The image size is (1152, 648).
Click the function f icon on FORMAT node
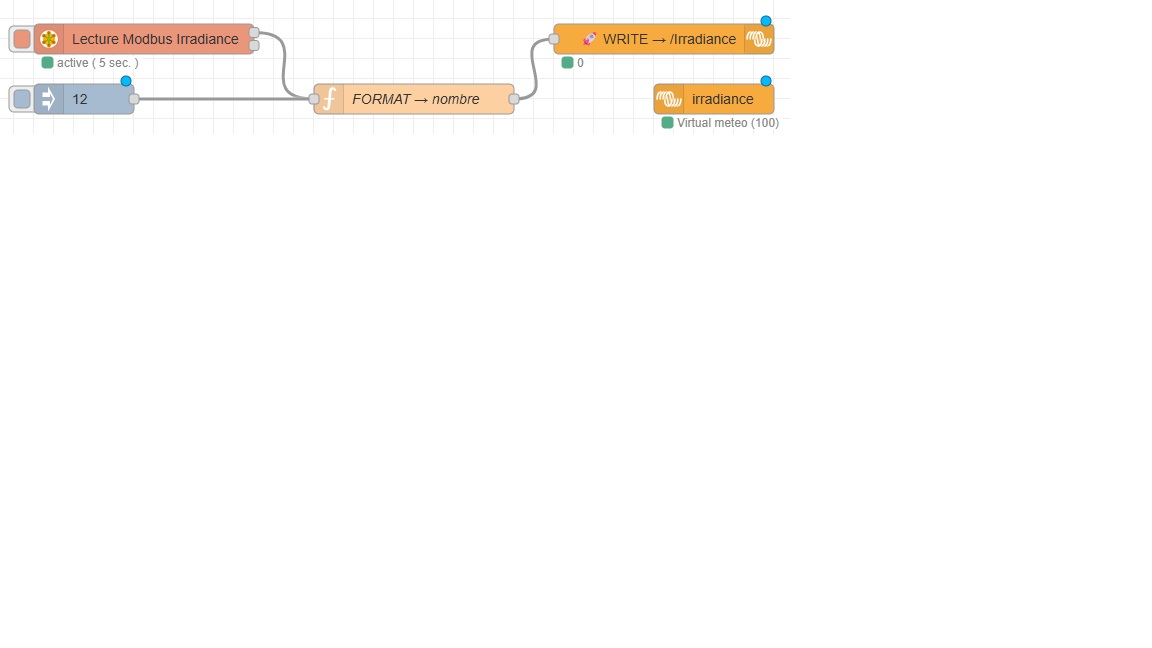coord(329,98)
